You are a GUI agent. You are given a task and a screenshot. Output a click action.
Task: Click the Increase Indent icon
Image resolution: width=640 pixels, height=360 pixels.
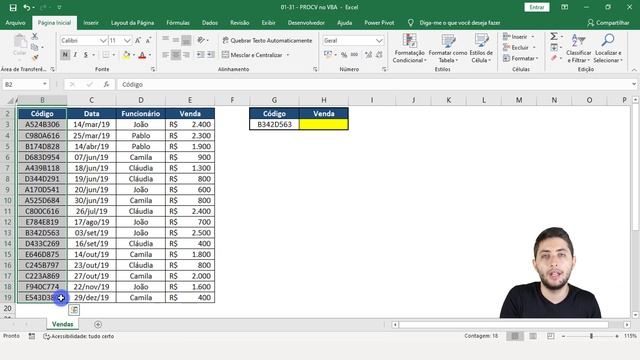[x=211, y=55]
